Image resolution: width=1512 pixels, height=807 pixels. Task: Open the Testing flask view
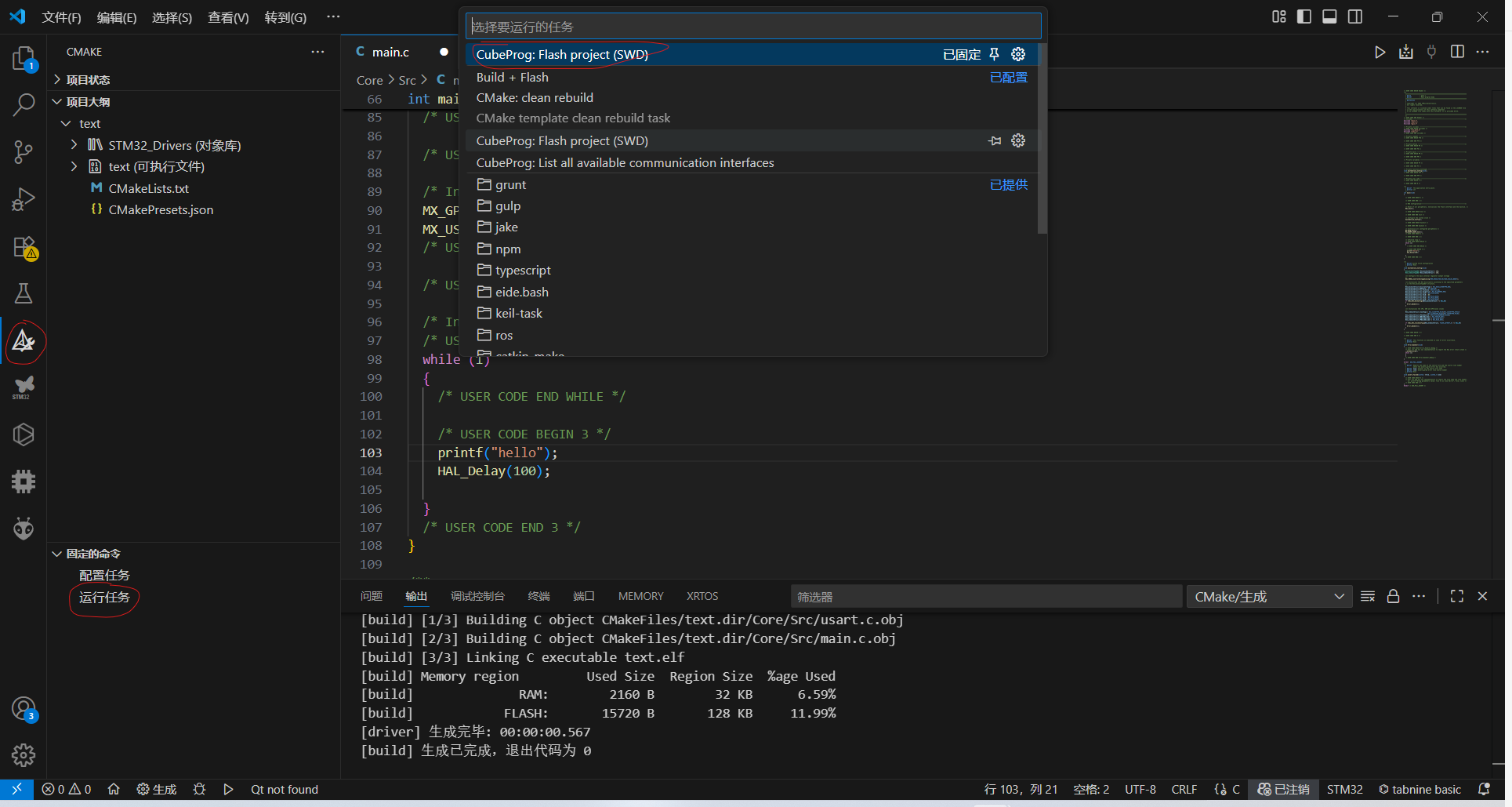coord(24,294)
